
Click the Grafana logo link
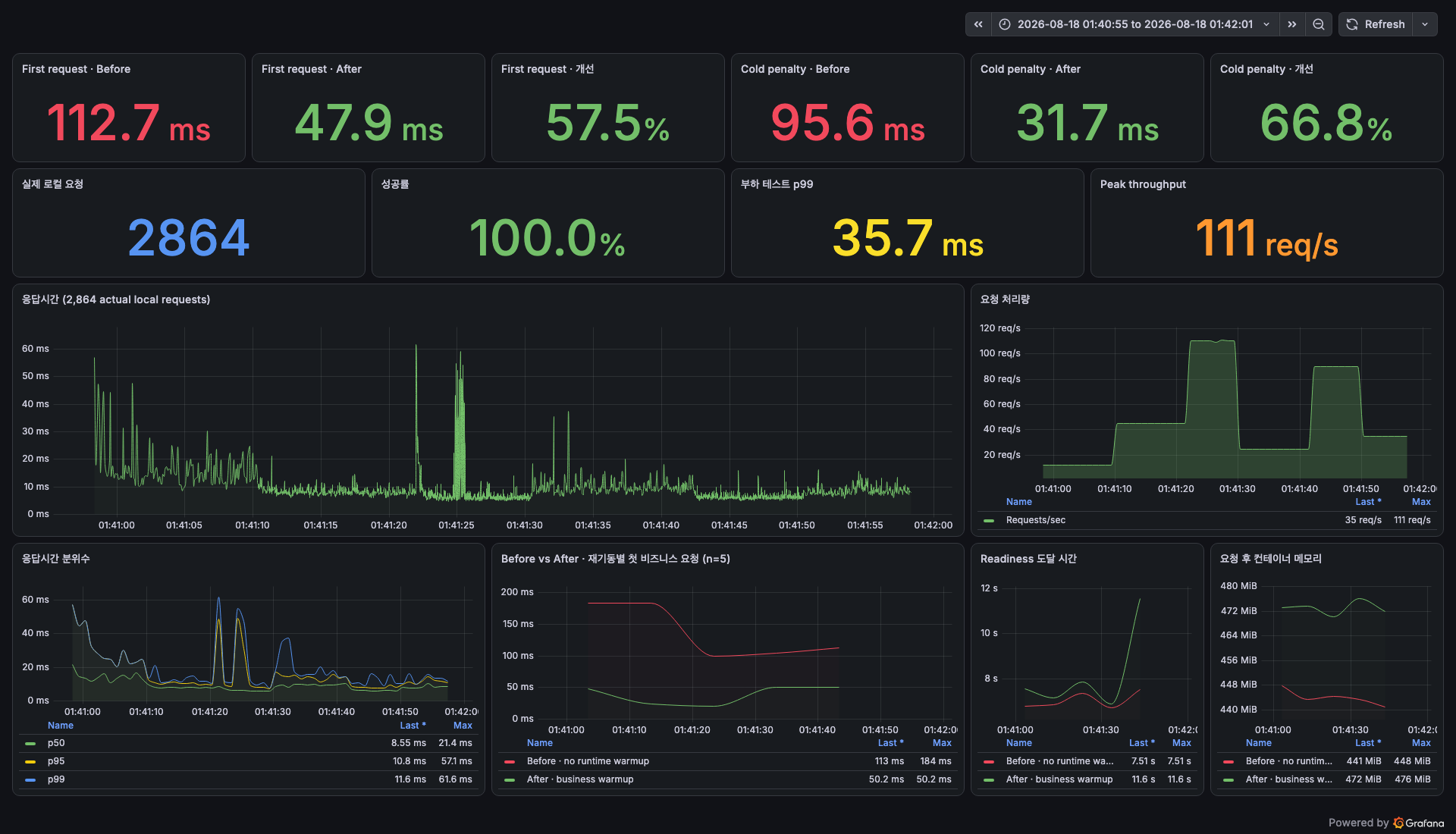pyautogui.click(x=1419, y=823)
